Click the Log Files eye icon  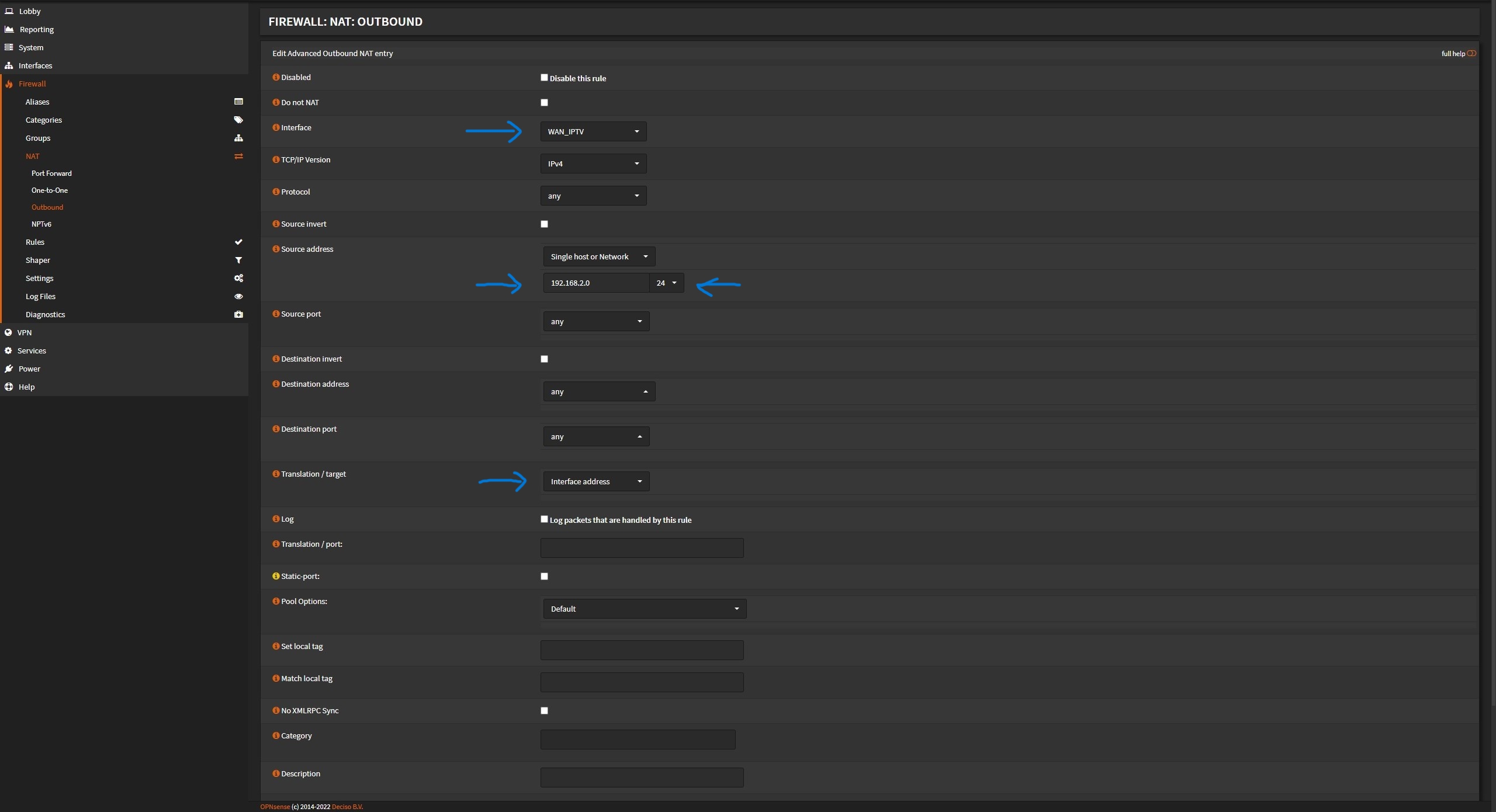tap(238, 296)
